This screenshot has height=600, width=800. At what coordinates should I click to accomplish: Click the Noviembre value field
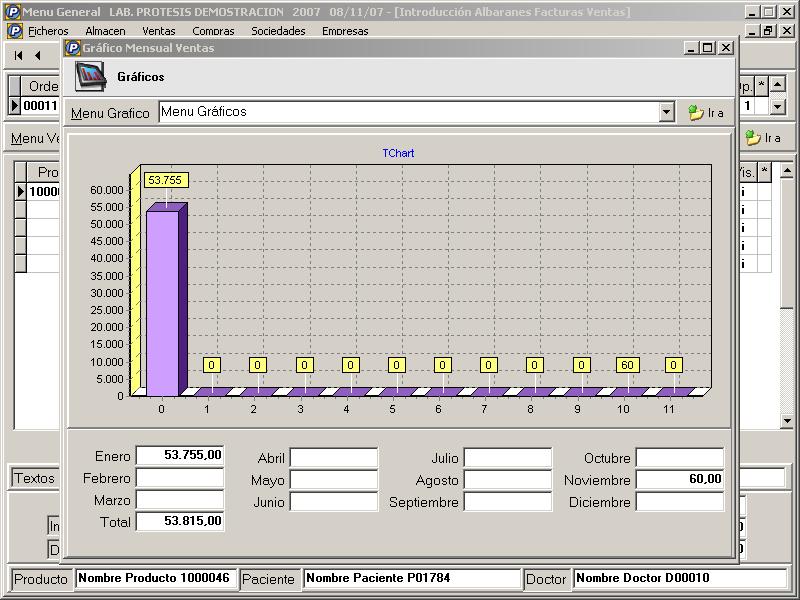[680, 480]
